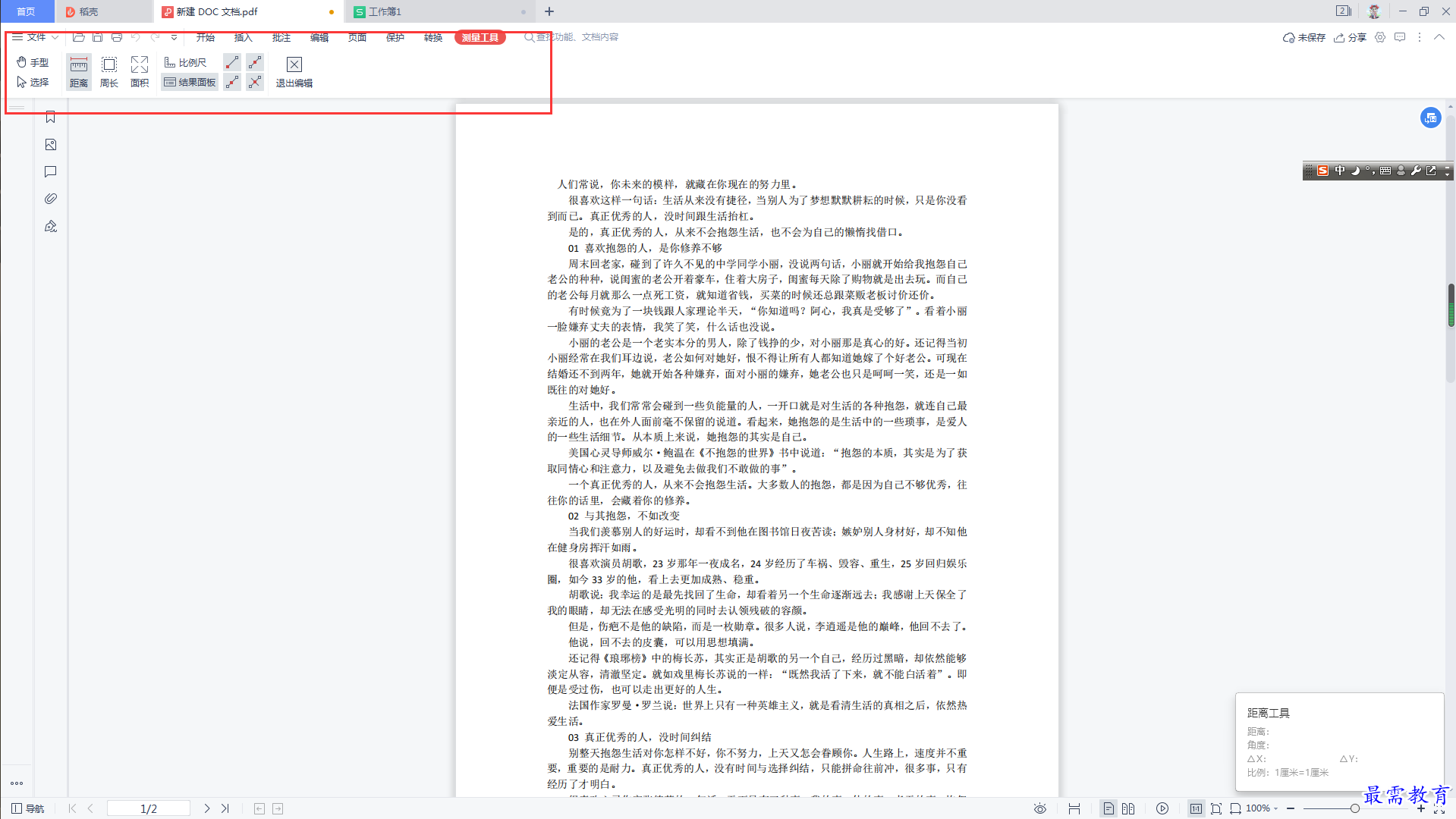Switch to the 手型 hand tool
The width and height of the screenshot is (1456, 819).
33,62
